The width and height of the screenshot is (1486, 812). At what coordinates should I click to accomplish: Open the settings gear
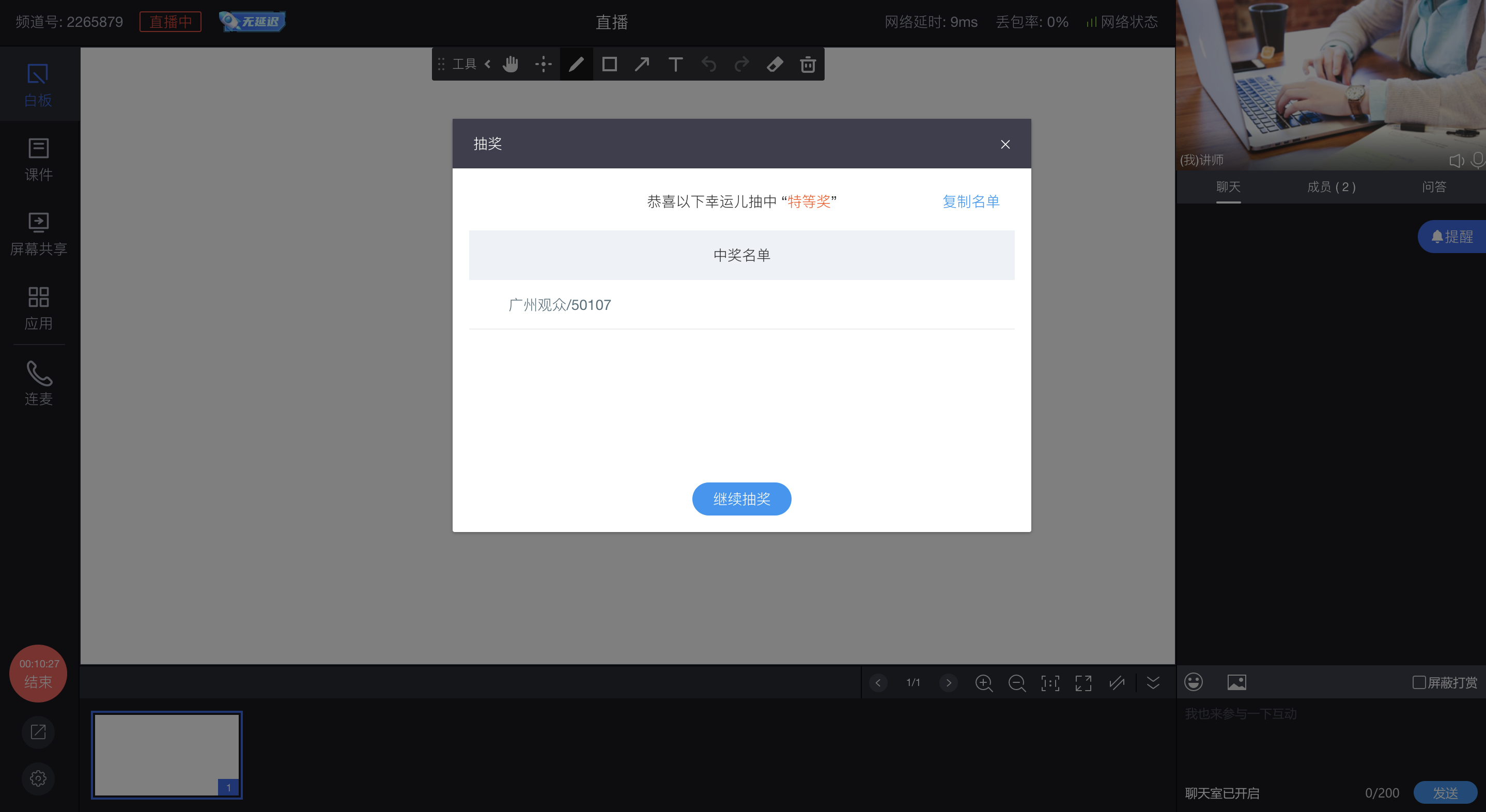pyautogui.click(x=38, y=778)
